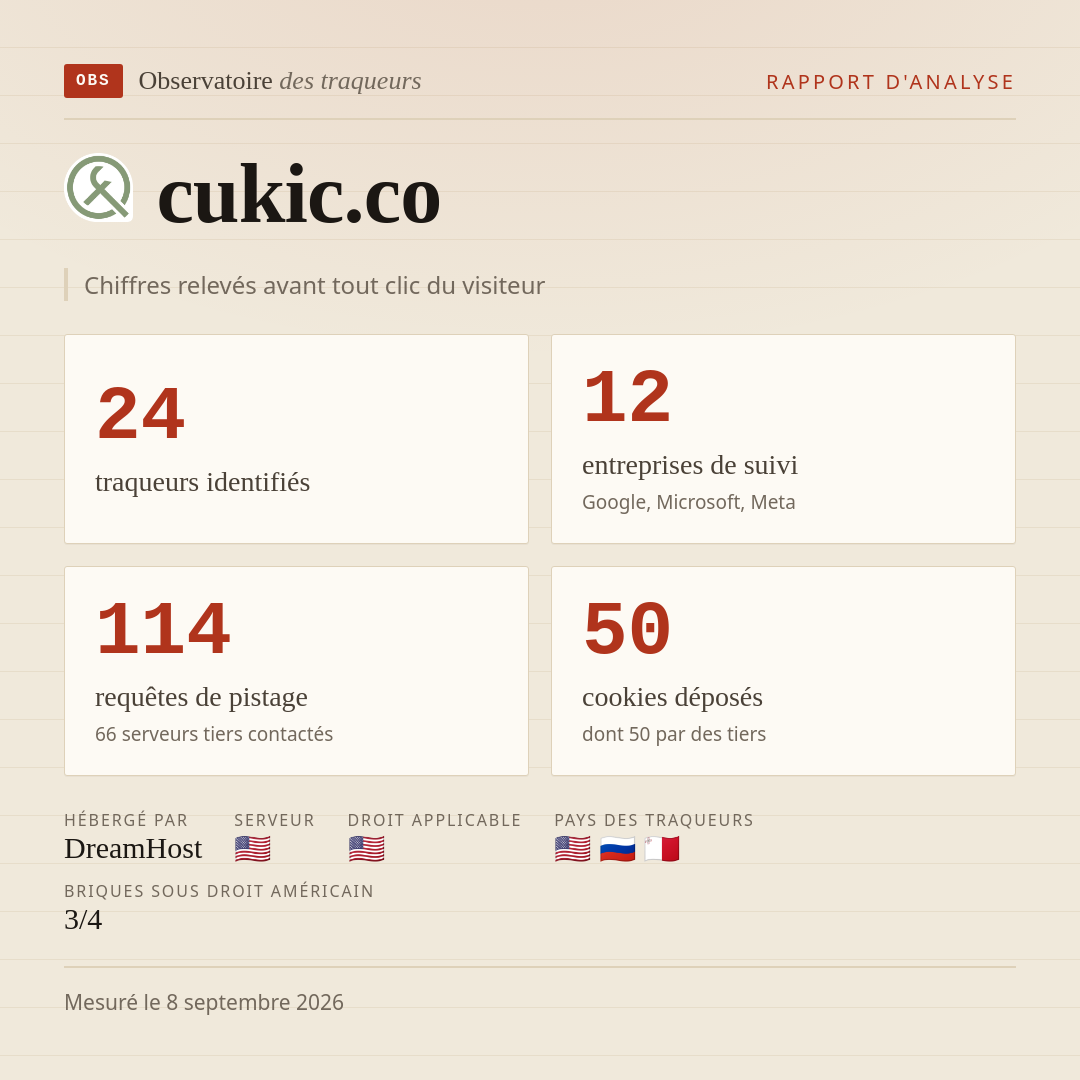
Task: Click the US flag under Serveur
Action: coord(252,849)
